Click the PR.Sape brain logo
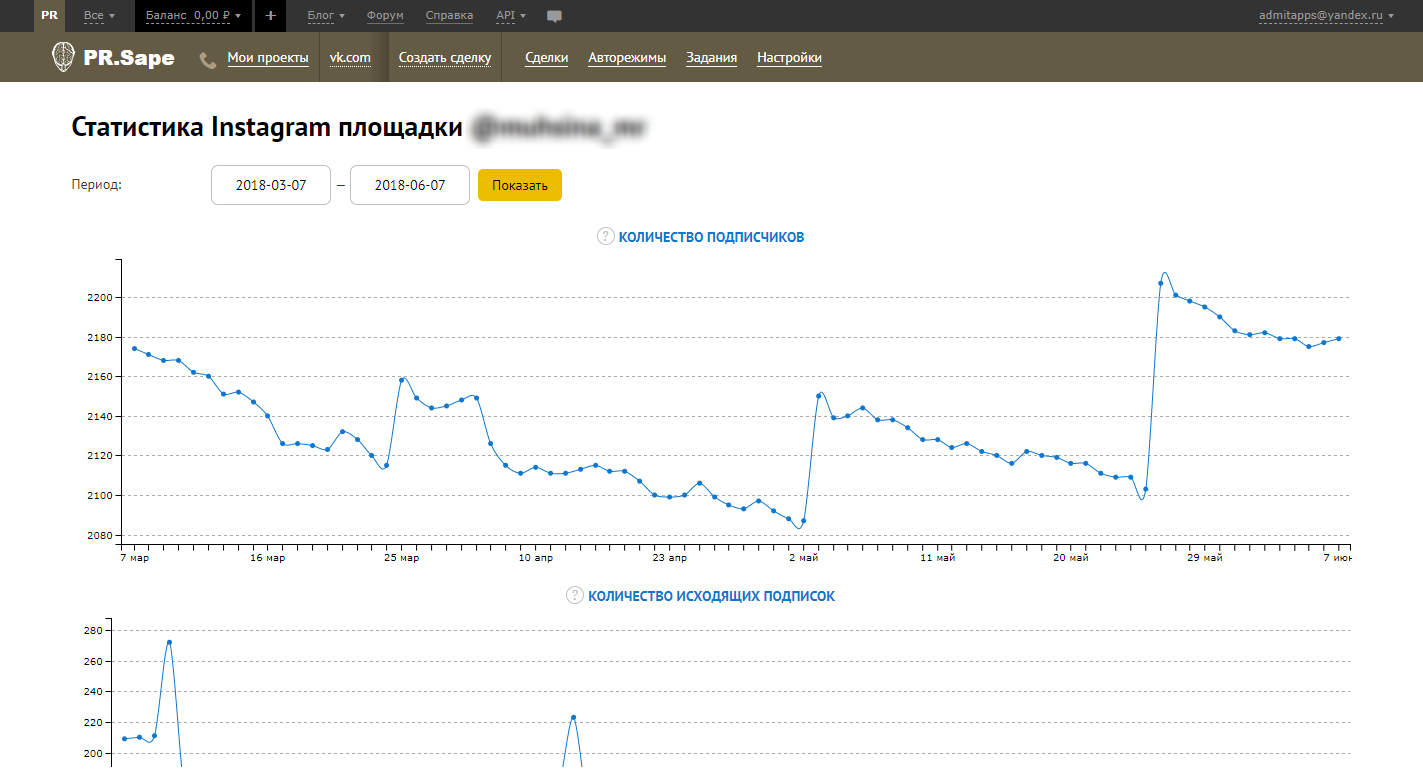 [x=63, y=57]
